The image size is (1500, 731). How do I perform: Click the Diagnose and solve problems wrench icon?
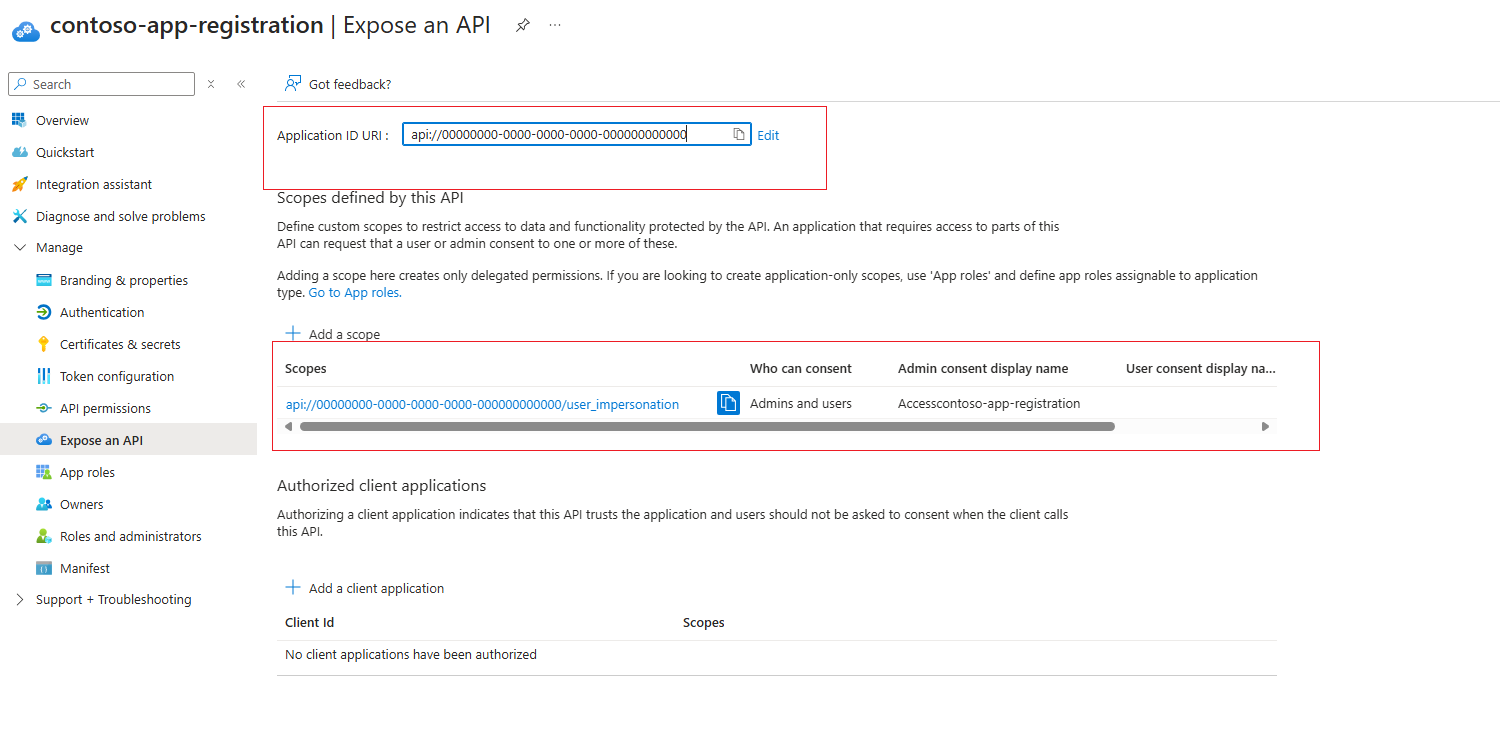coord(18,216)
